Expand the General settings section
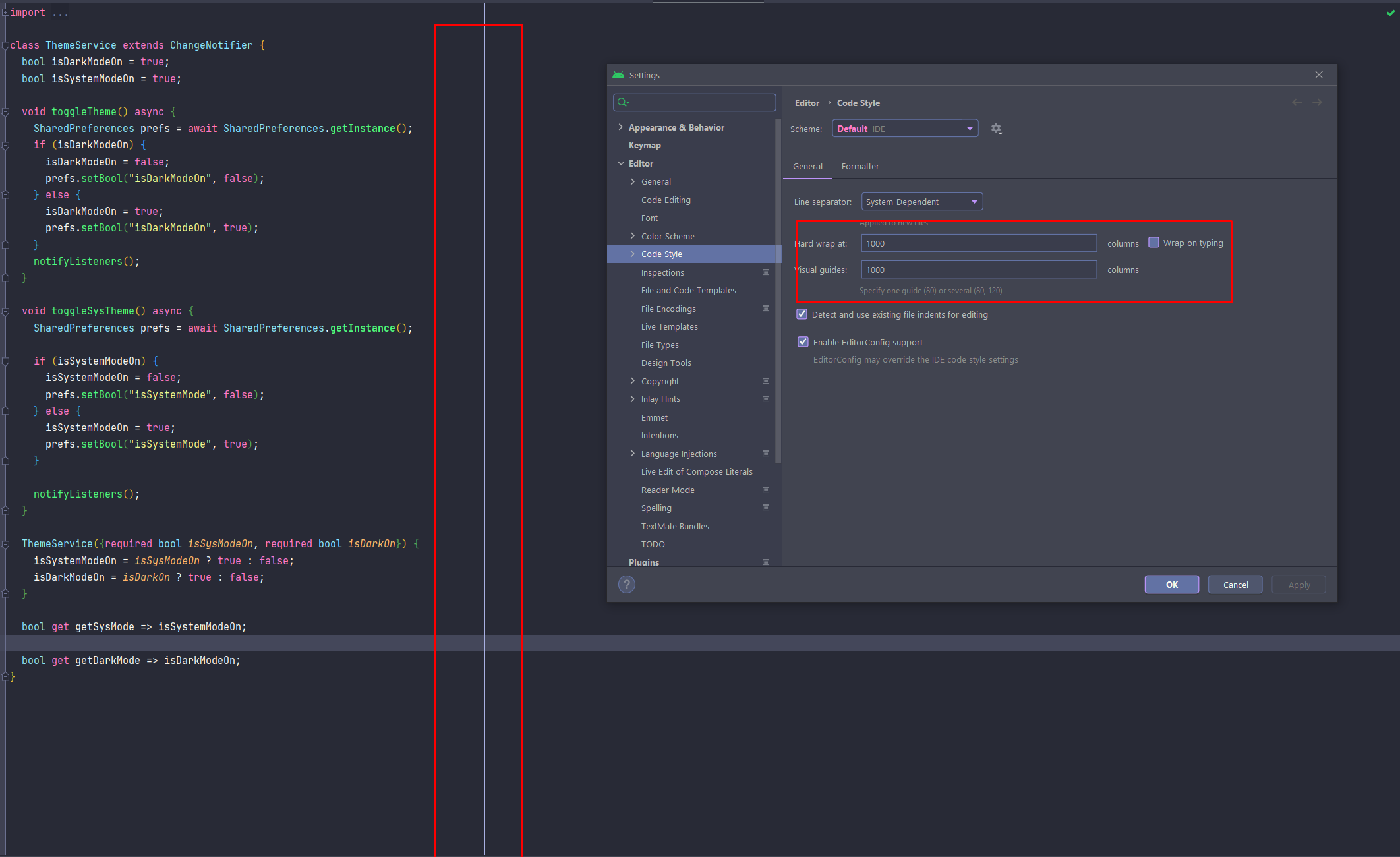Viewport: 1400px width, 857px height. click(x=632, y=182)
